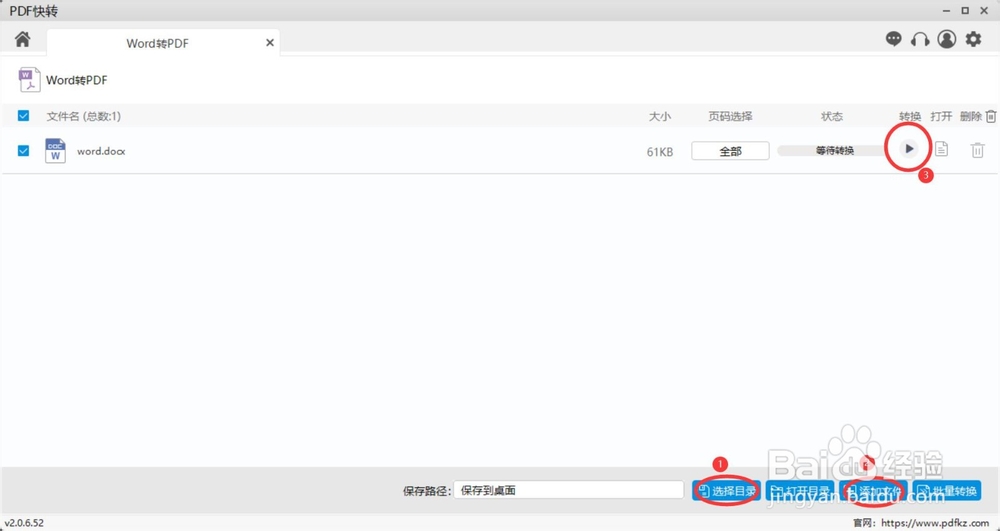Click the 文件名 (总数:1) column header
Screen dimensions: 1000x531
84,116
